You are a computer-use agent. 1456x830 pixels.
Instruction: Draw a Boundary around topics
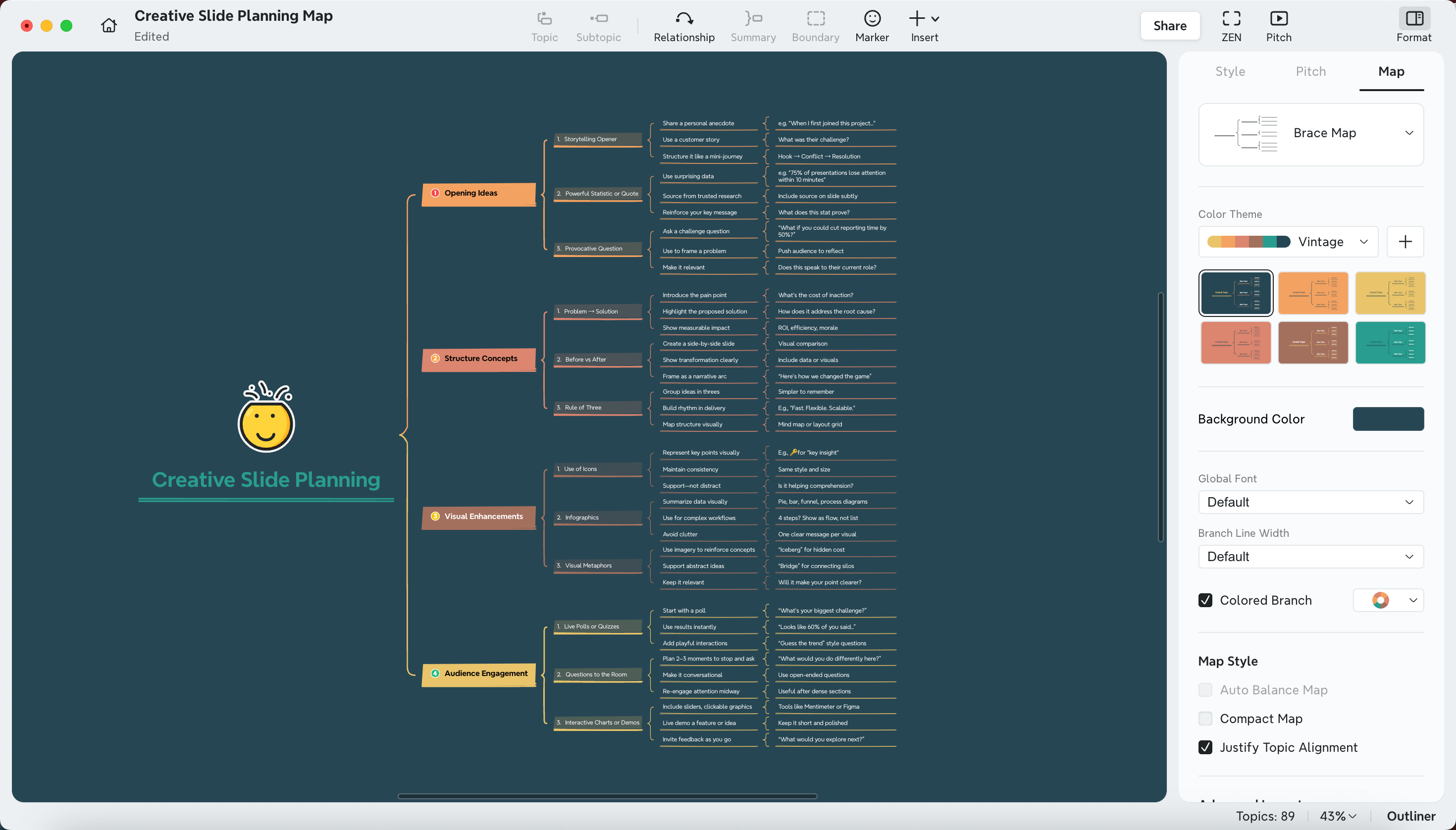[815, 25]
